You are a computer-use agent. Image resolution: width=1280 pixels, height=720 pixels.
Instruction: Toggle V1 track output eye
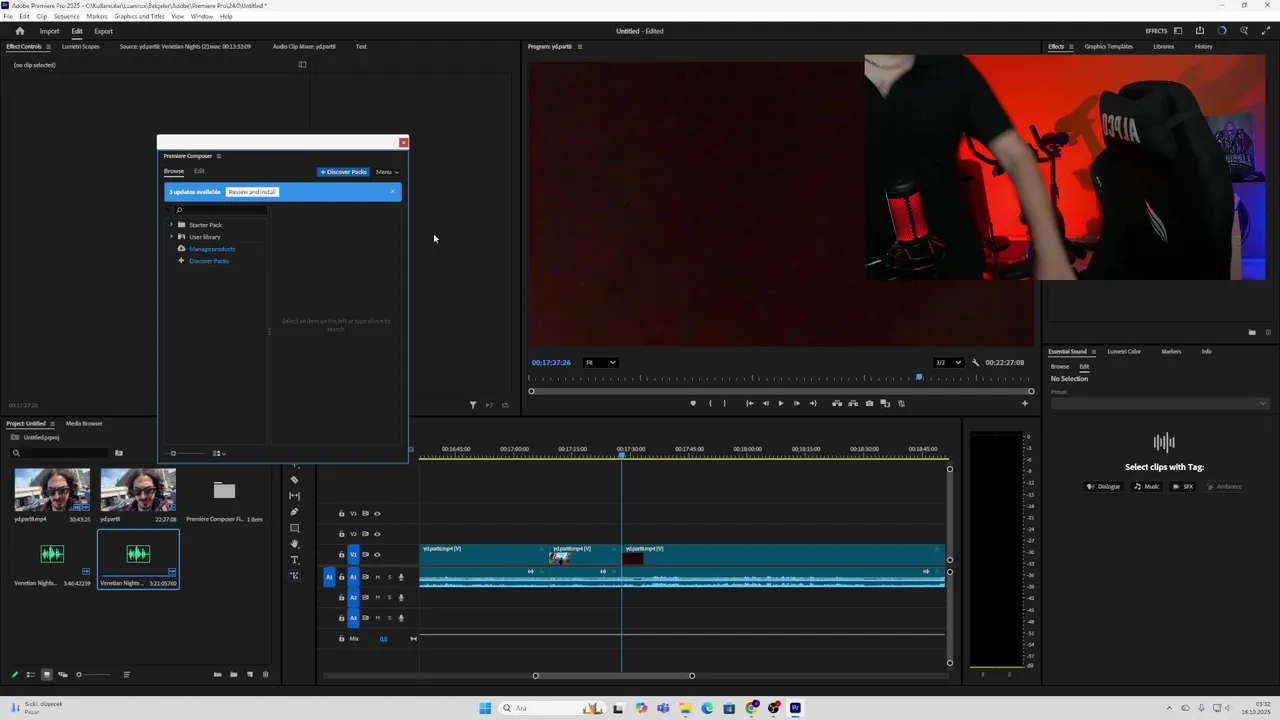pyautogui.click(x=377, y=554)
